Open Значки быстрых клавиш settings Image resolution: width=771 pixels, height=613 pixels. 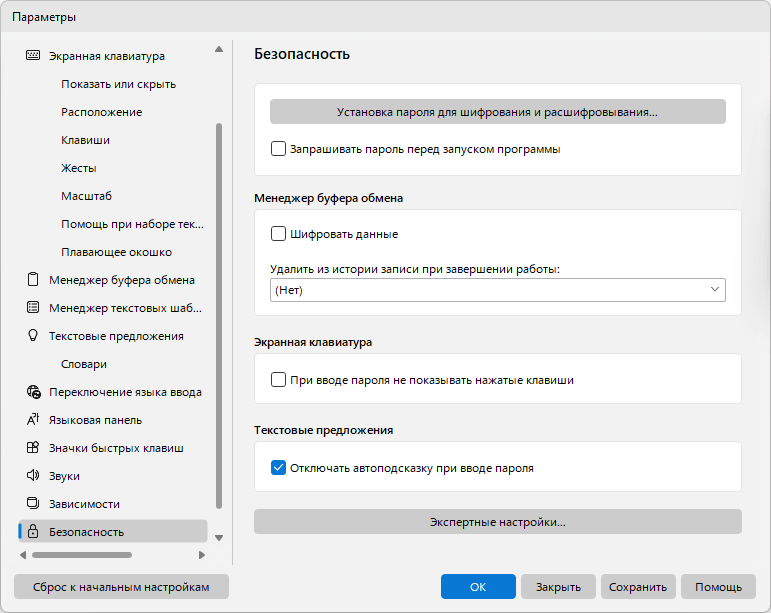116,448
